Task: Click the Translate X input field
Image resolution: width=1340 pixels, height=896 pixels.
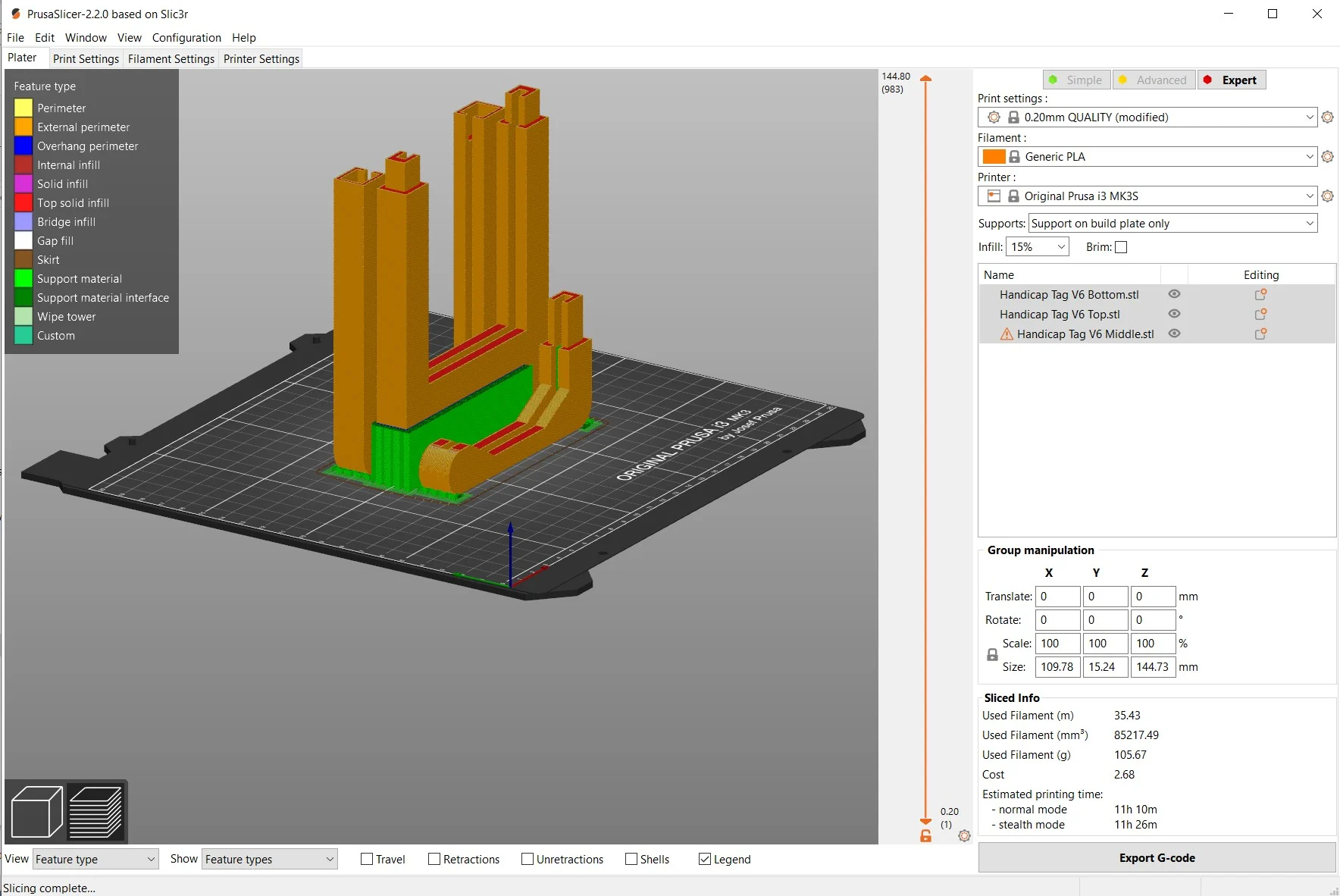Action: (x=1058, y=597)
